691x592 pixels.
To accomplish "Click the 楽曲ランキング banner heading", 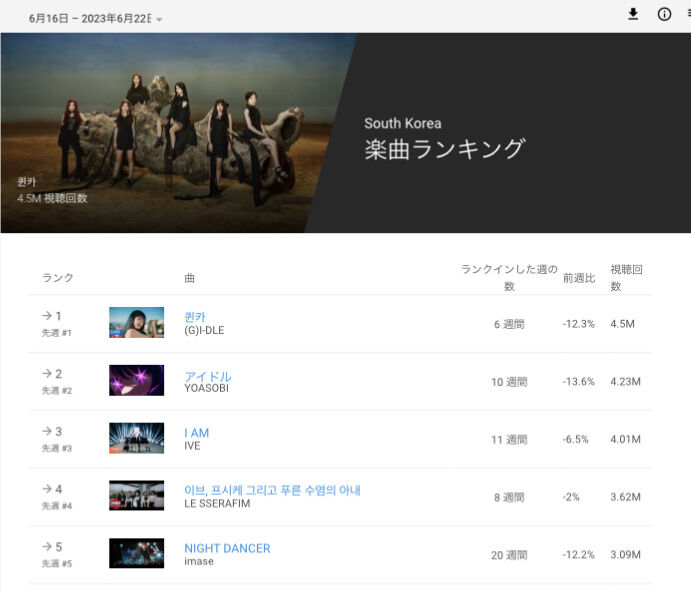I will tap(445, 149).
